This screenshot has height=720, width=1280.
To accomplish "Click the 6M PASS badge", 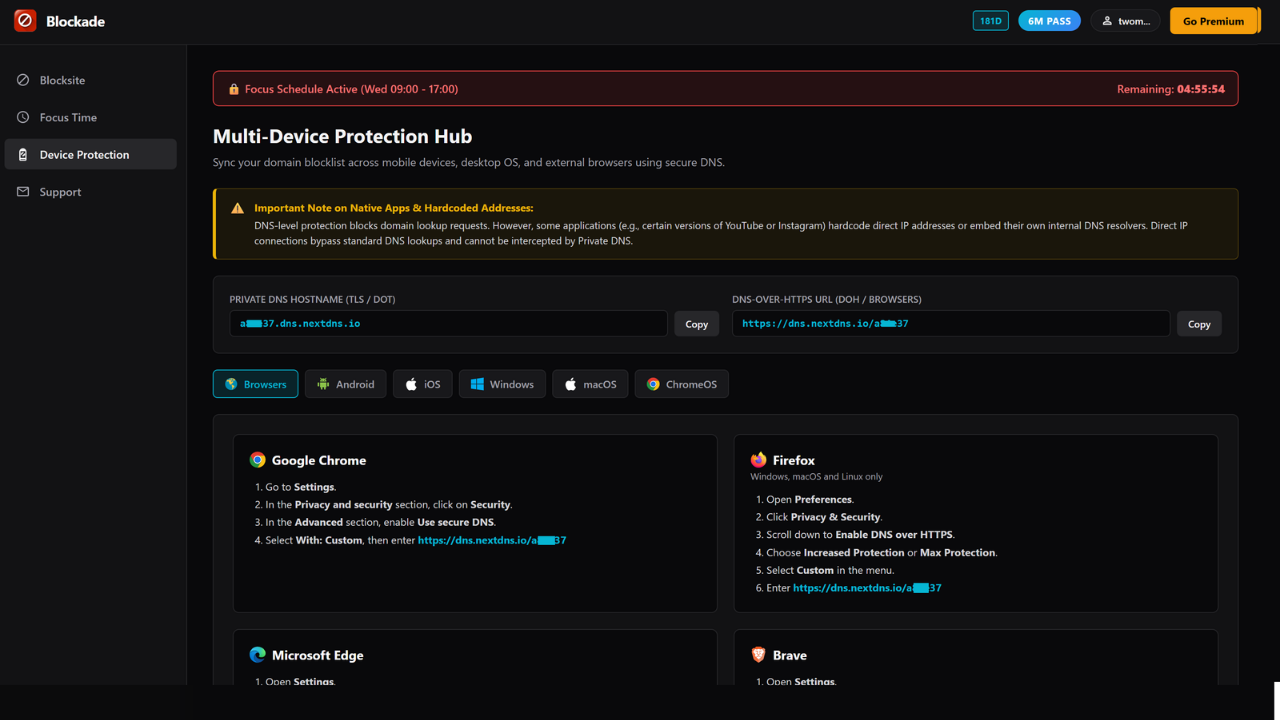I will coord(1049,21).
